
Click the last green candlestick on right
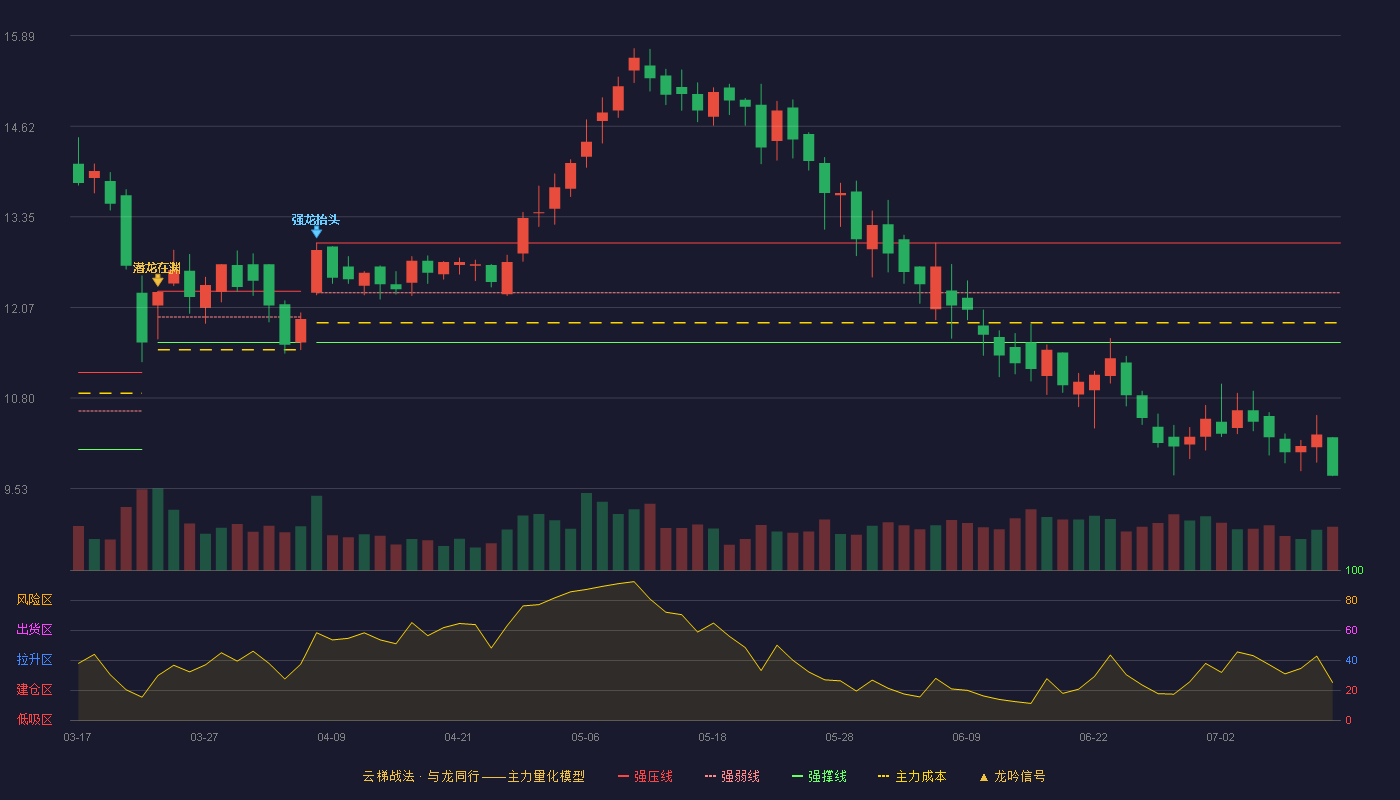tap(1332, 456)
